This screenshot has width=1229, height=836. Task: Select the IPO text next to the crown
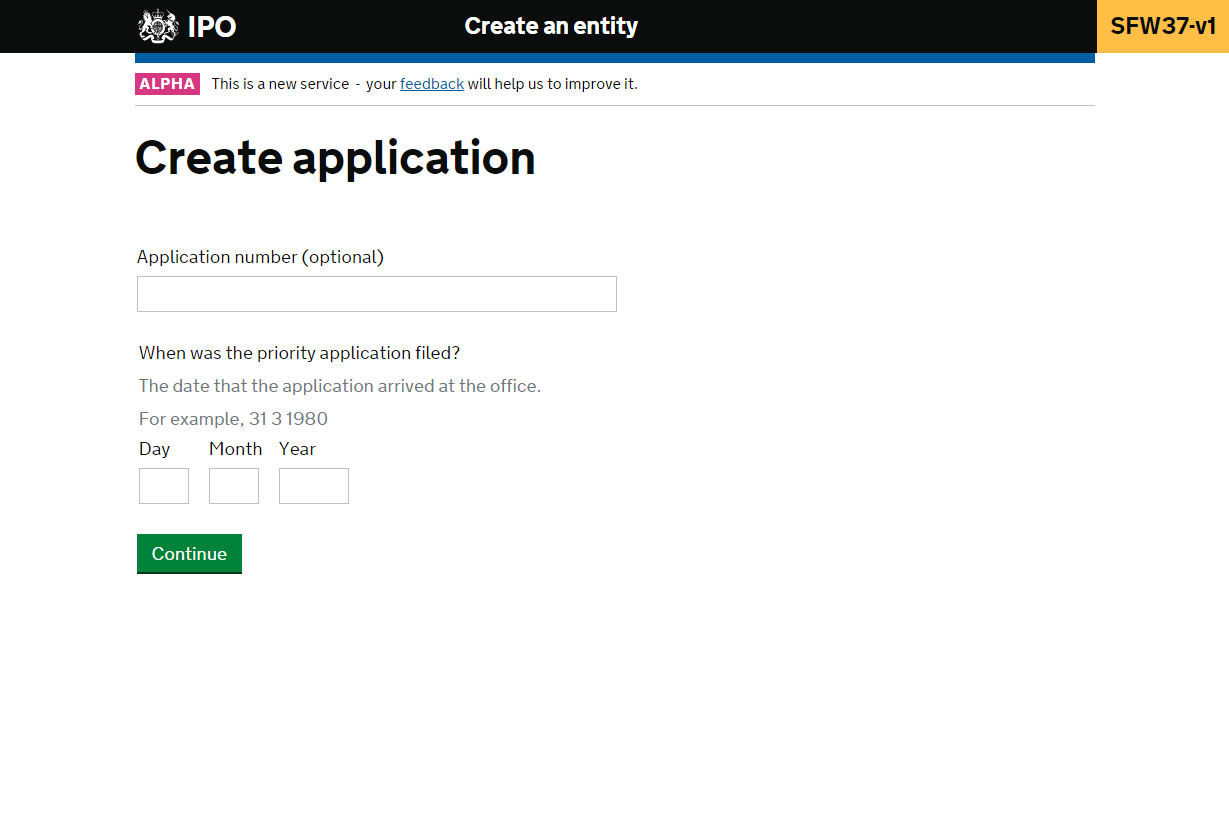[x=212, y=26]
